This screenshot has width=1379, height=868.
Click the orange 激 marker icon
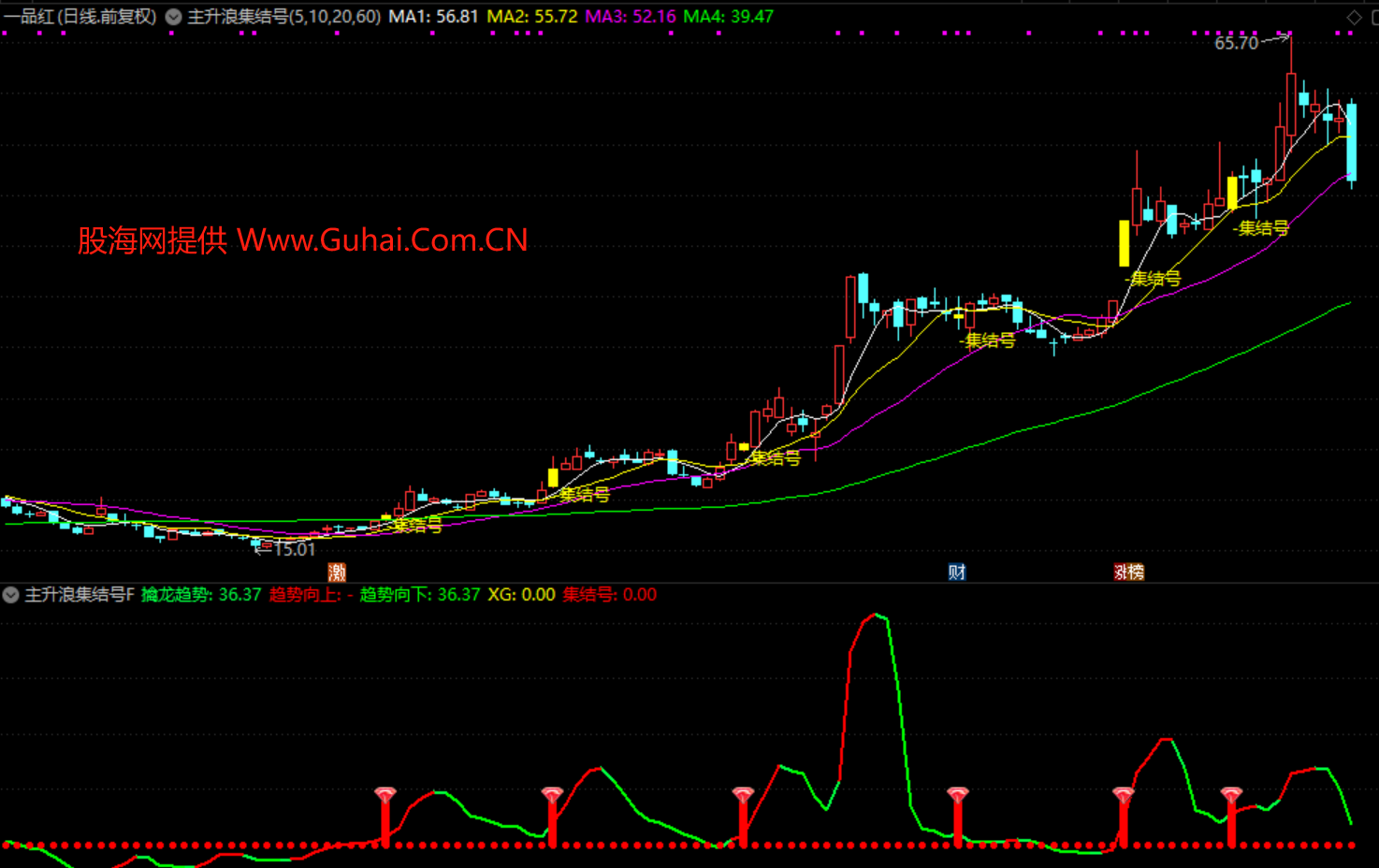click(337, 571)
